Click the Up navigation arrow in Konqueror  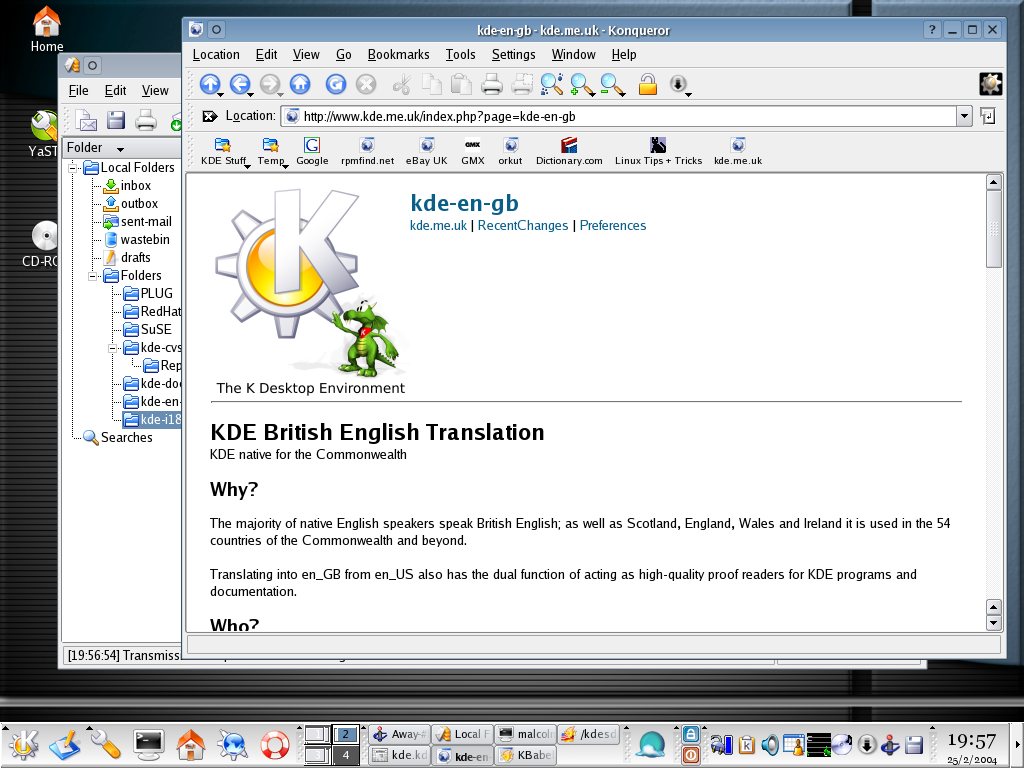[x=210, y=84]
